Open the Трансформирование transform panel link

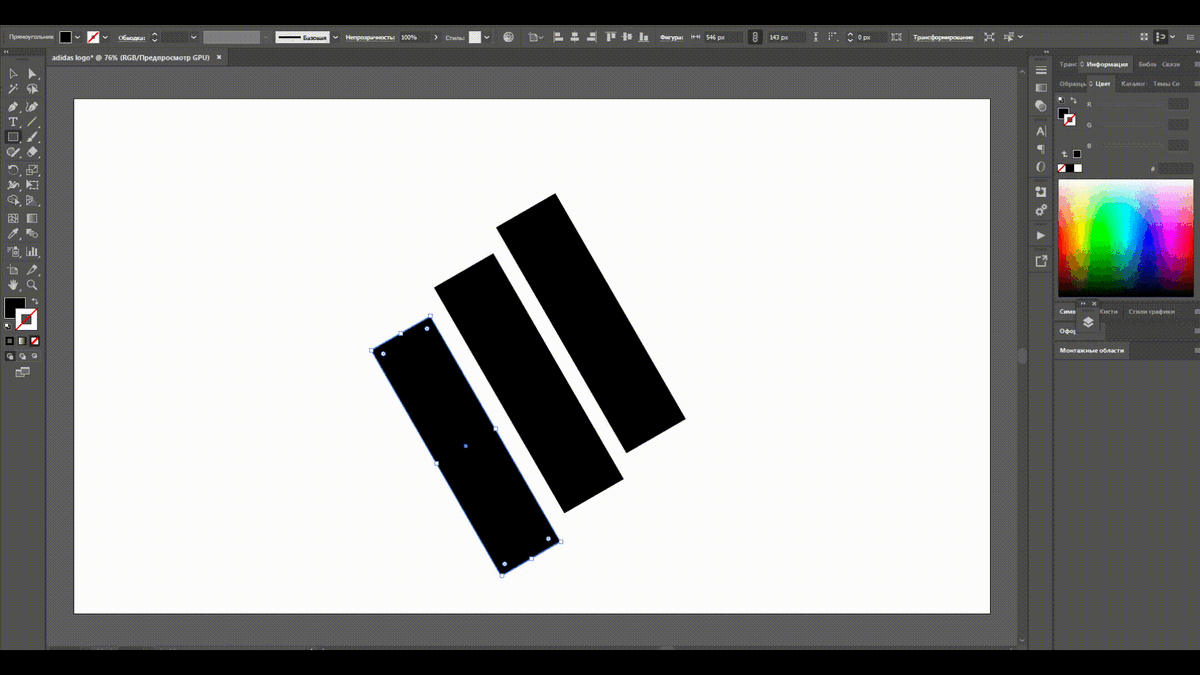pos(943,37)
